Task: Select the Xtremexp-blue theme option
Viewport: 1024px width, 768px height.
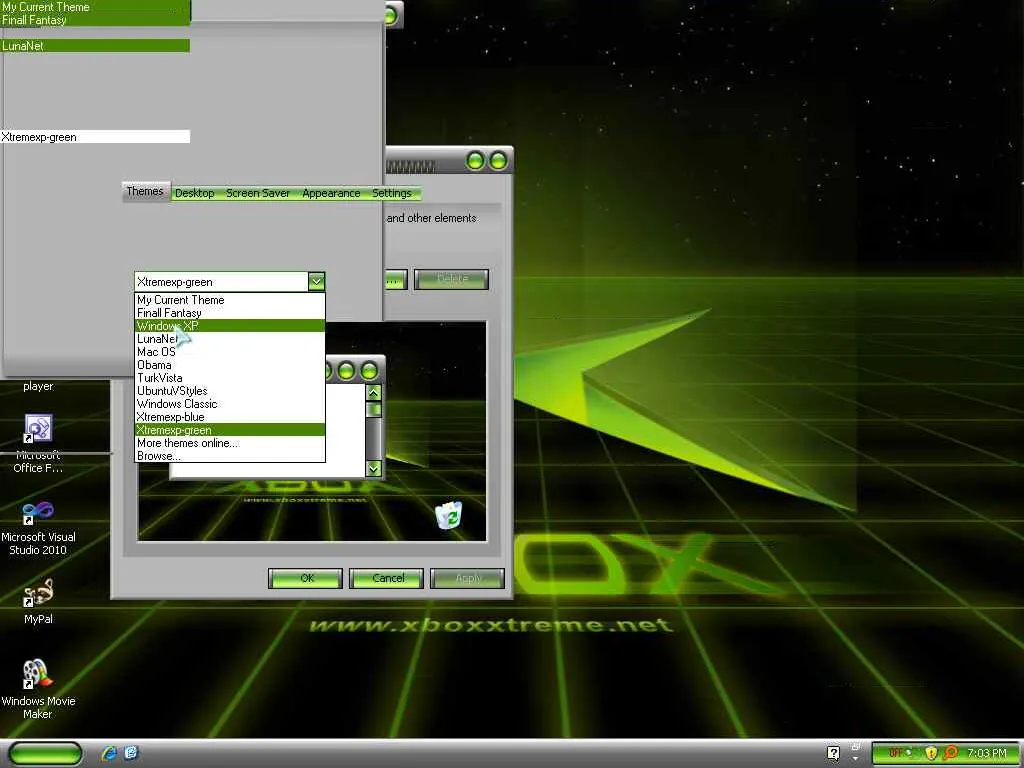Action: coord(230,417)
